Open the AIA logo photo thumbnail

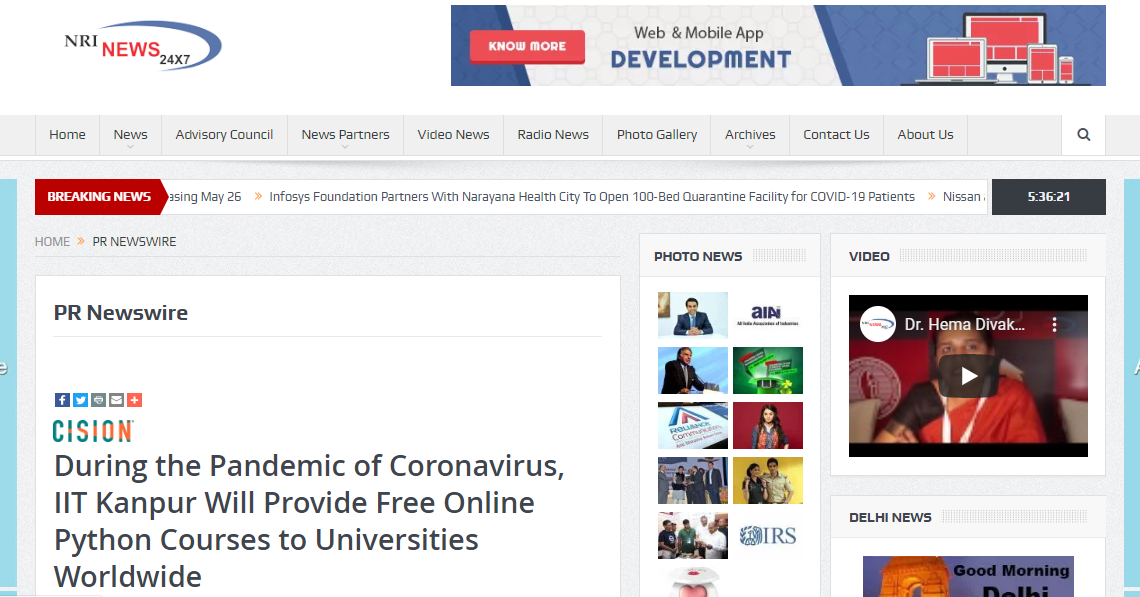[768, 316]
